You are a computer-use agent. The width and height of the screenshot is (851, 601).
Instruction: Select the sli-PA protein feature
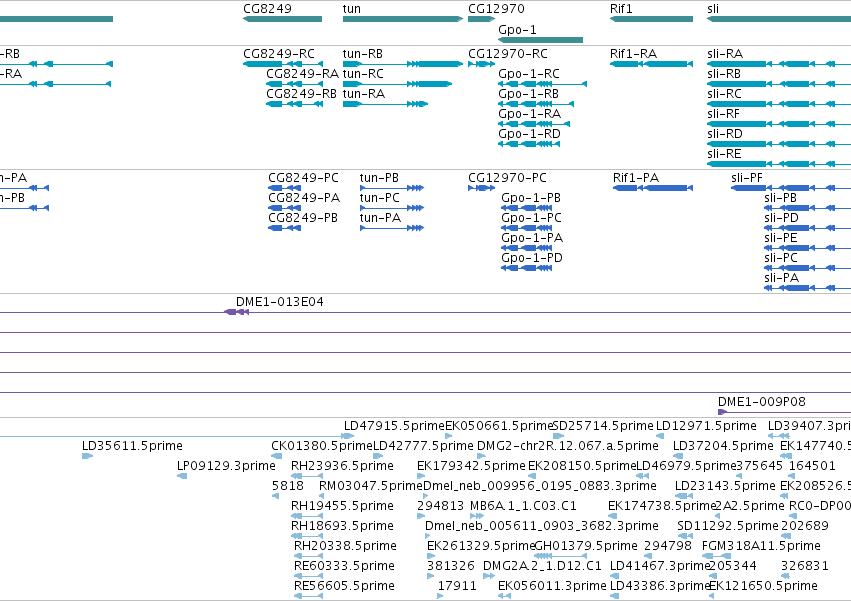tap(808, 289)
